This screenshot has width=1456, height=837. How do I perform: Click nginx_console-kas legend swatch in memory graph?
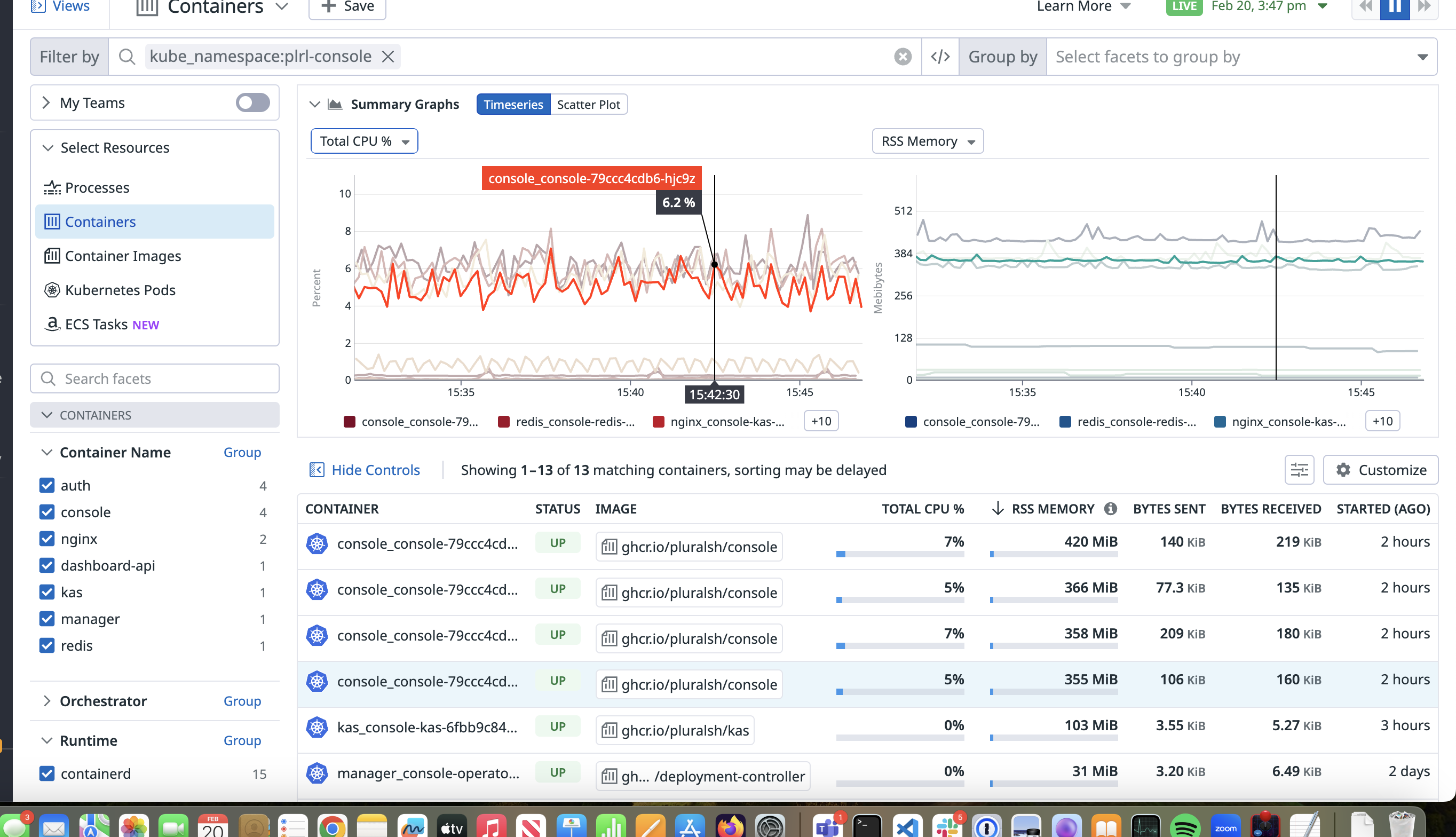(x=1220, y=421)
